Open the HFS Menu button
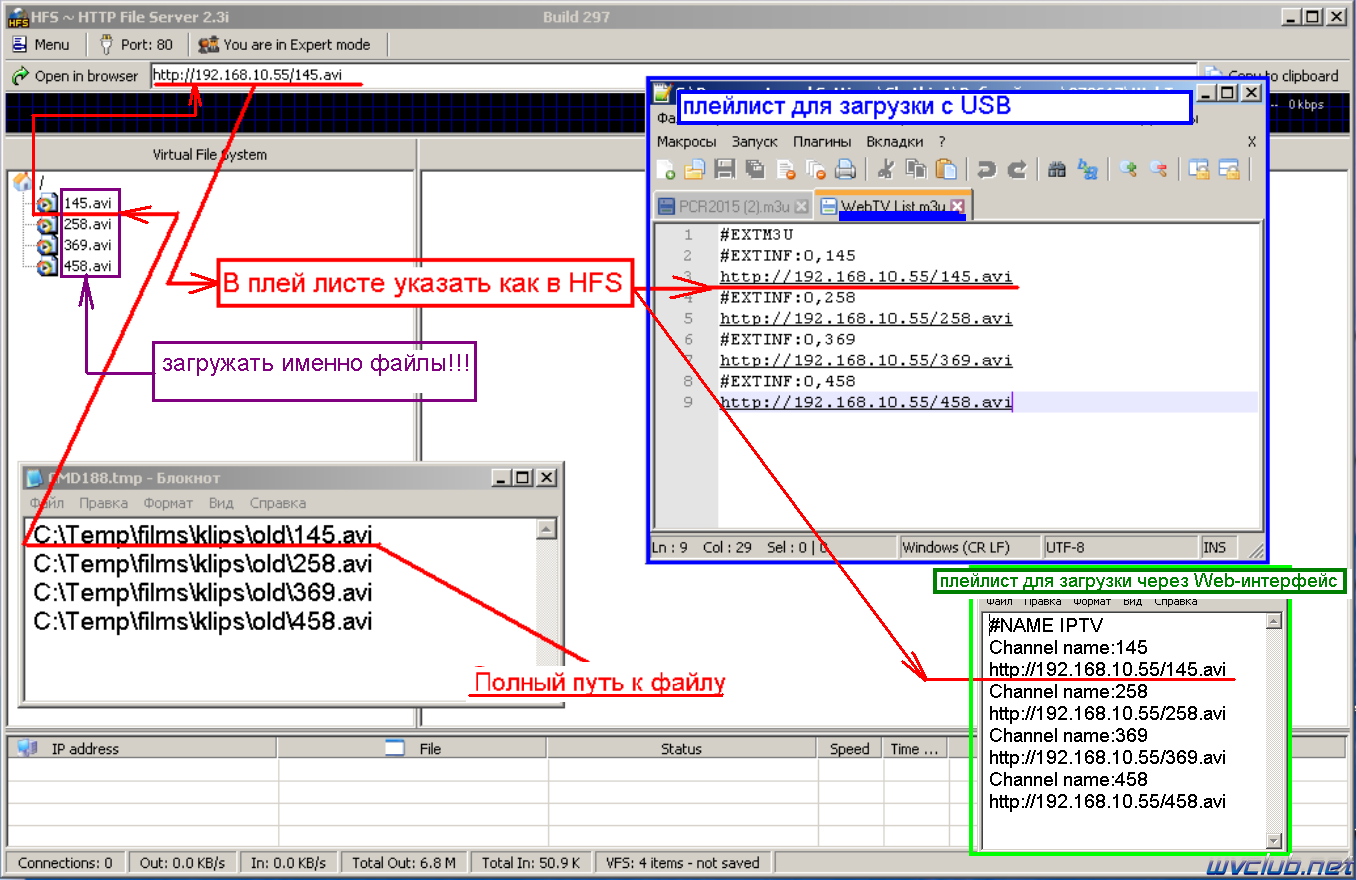1356x880 pixels. 41,44
